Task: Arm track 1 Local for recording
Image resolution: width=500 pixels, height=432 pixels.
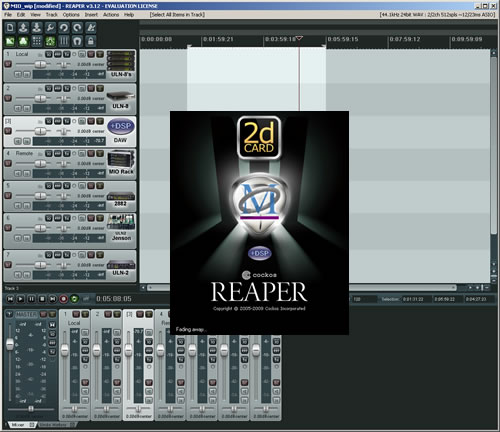Action: pos(8,63)
